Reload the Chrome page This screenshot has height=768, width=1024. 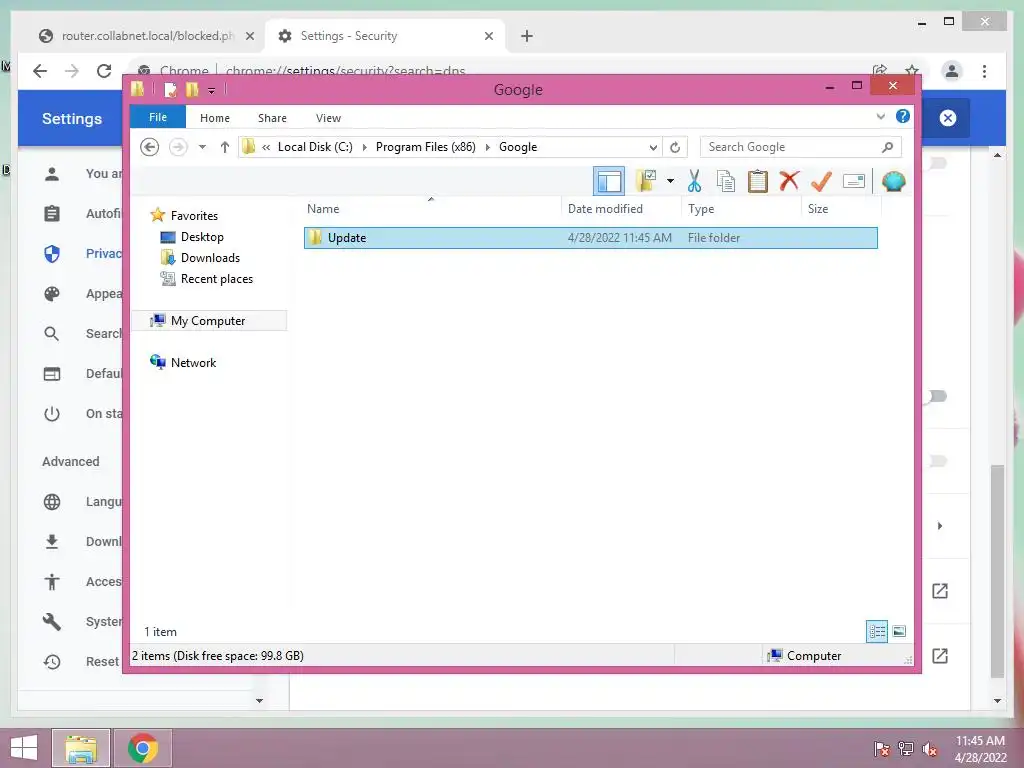[104, 71]
